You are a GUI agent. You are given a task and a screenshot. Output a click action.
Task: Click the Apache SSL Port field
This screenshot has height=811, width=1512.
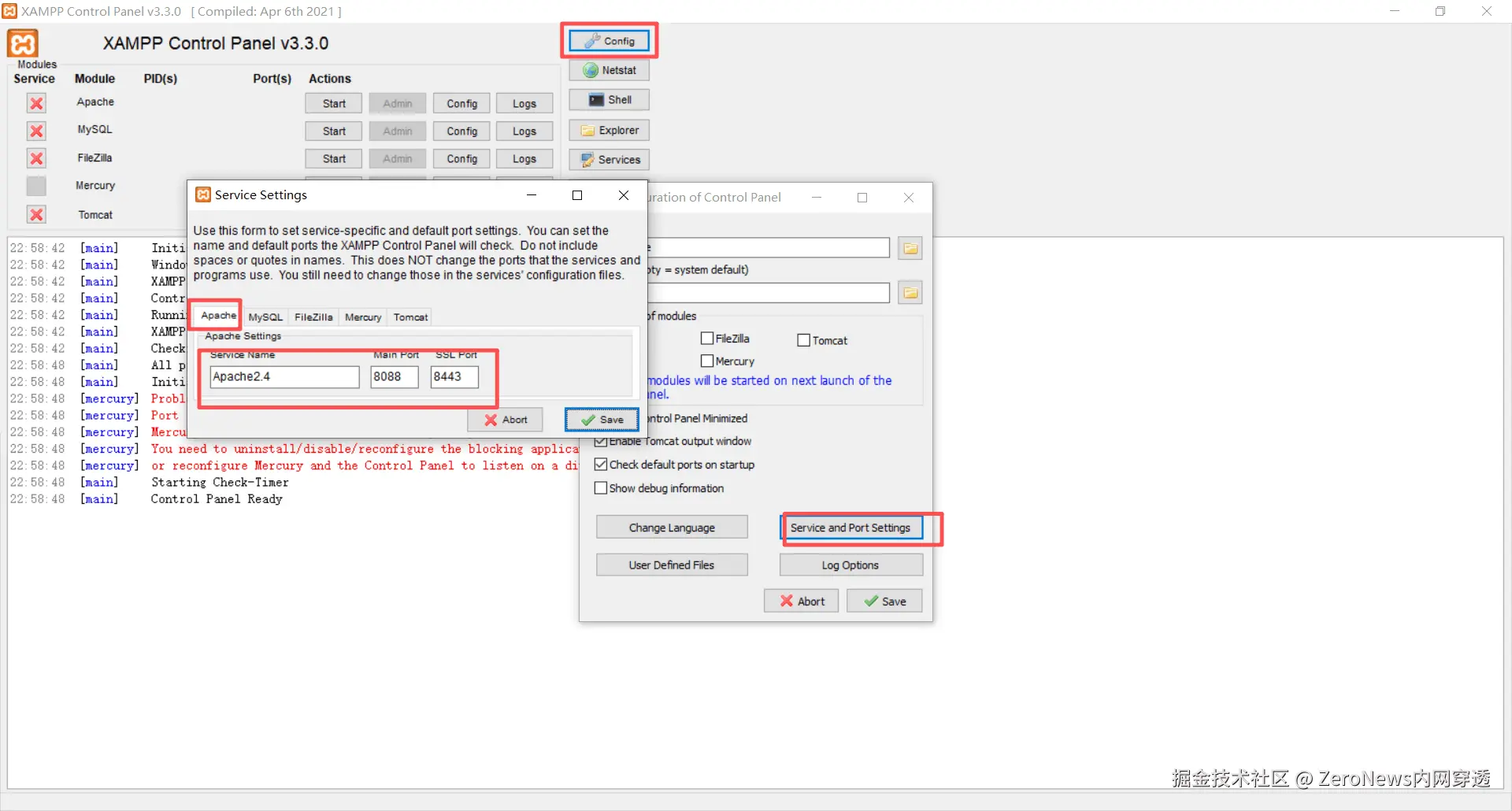[454, 376]
